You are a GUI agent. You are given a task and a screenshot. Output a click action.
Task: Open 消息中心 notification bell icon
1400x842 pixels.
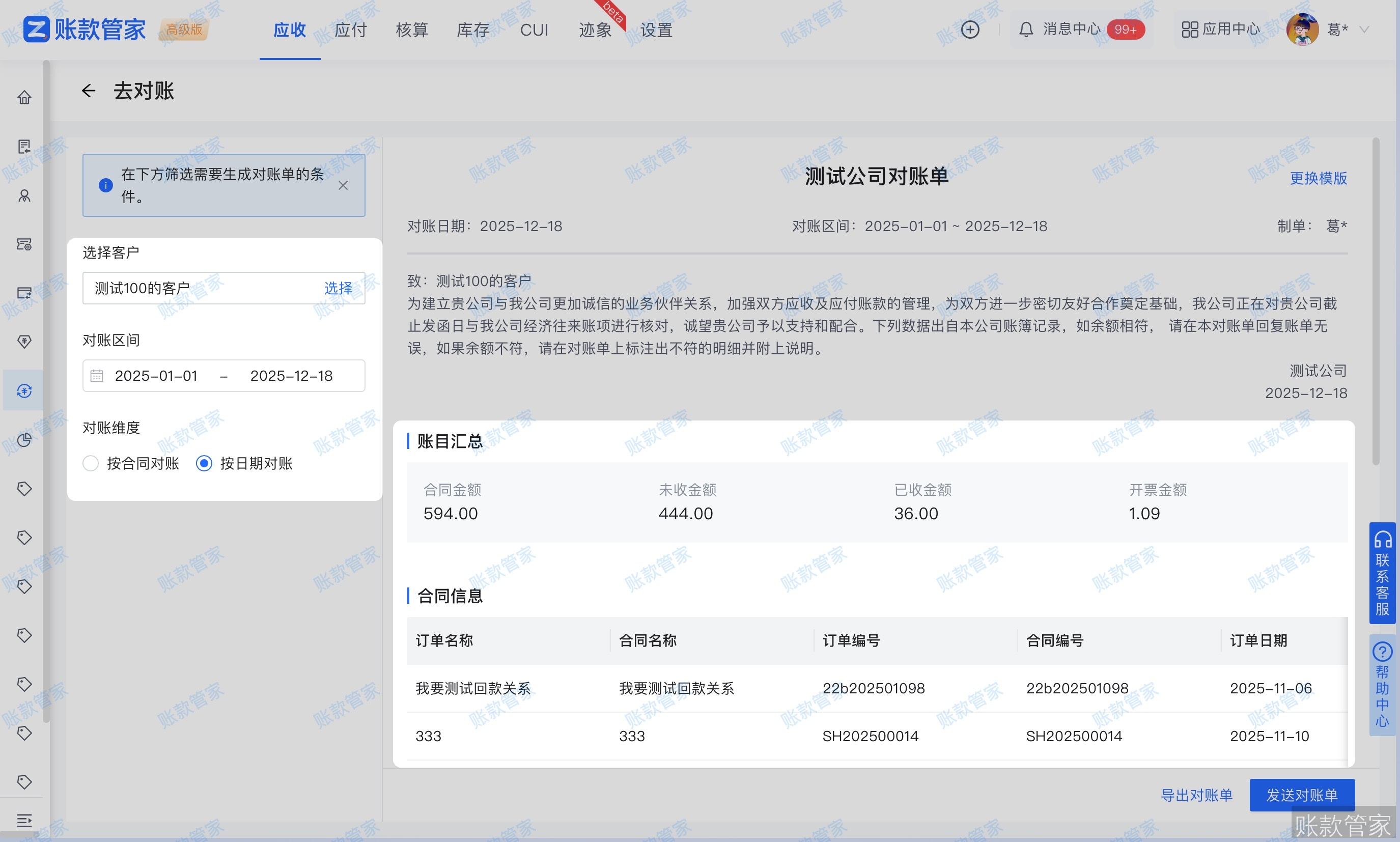pyautogui.click(x=1026, y=29)
